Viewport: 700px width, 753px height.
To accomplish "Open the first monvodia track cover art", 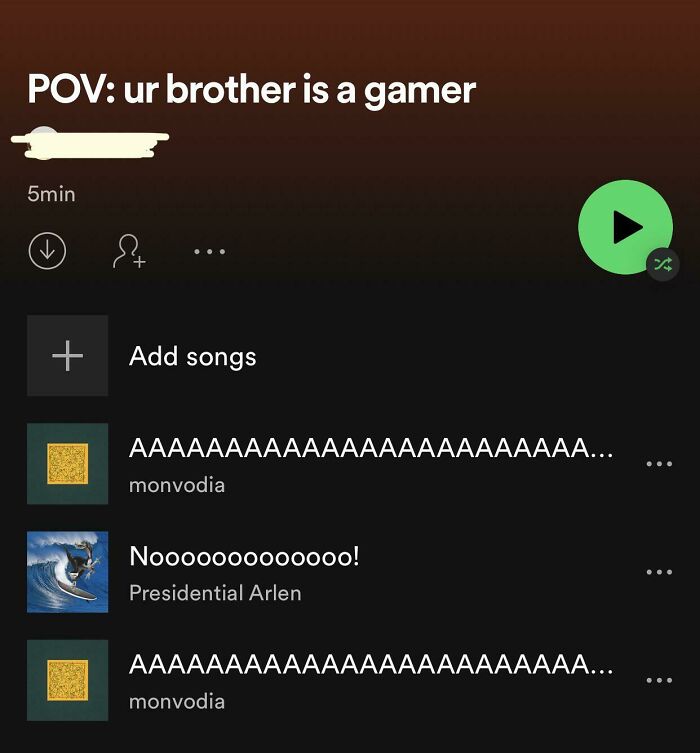I will [x=67, y=464].
